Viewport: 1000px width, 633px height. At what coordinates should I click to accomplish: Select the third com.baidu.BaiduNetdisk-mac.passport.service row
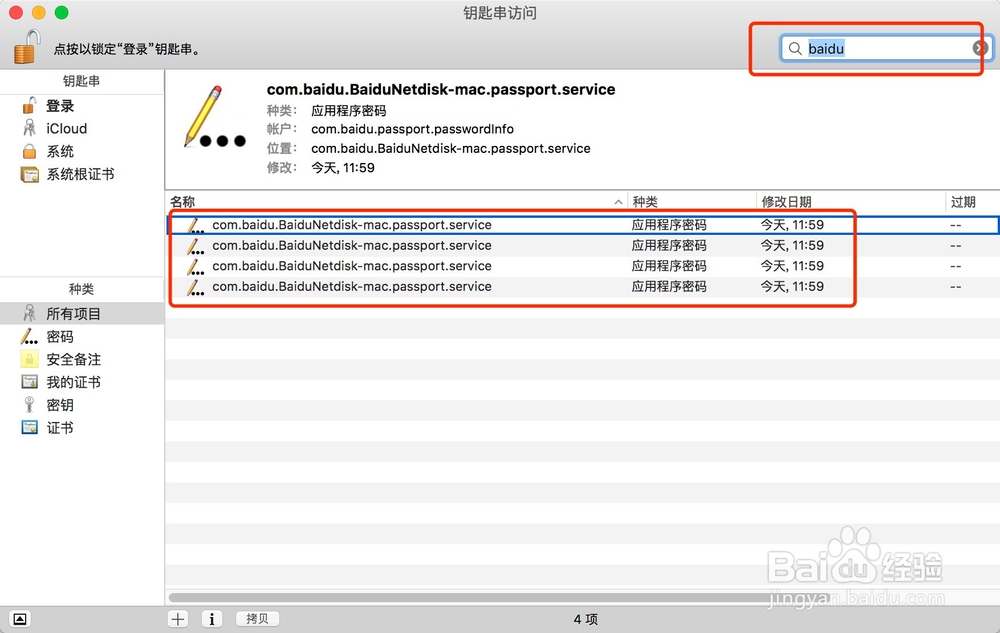(582, 266)
